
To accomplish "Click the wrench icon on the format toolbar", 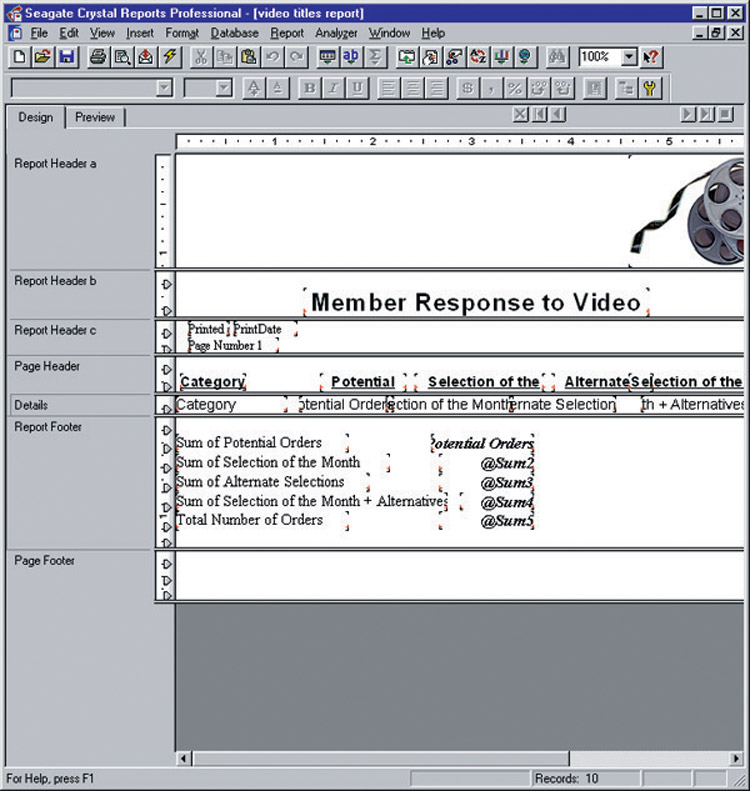I will tap(650, 88).
